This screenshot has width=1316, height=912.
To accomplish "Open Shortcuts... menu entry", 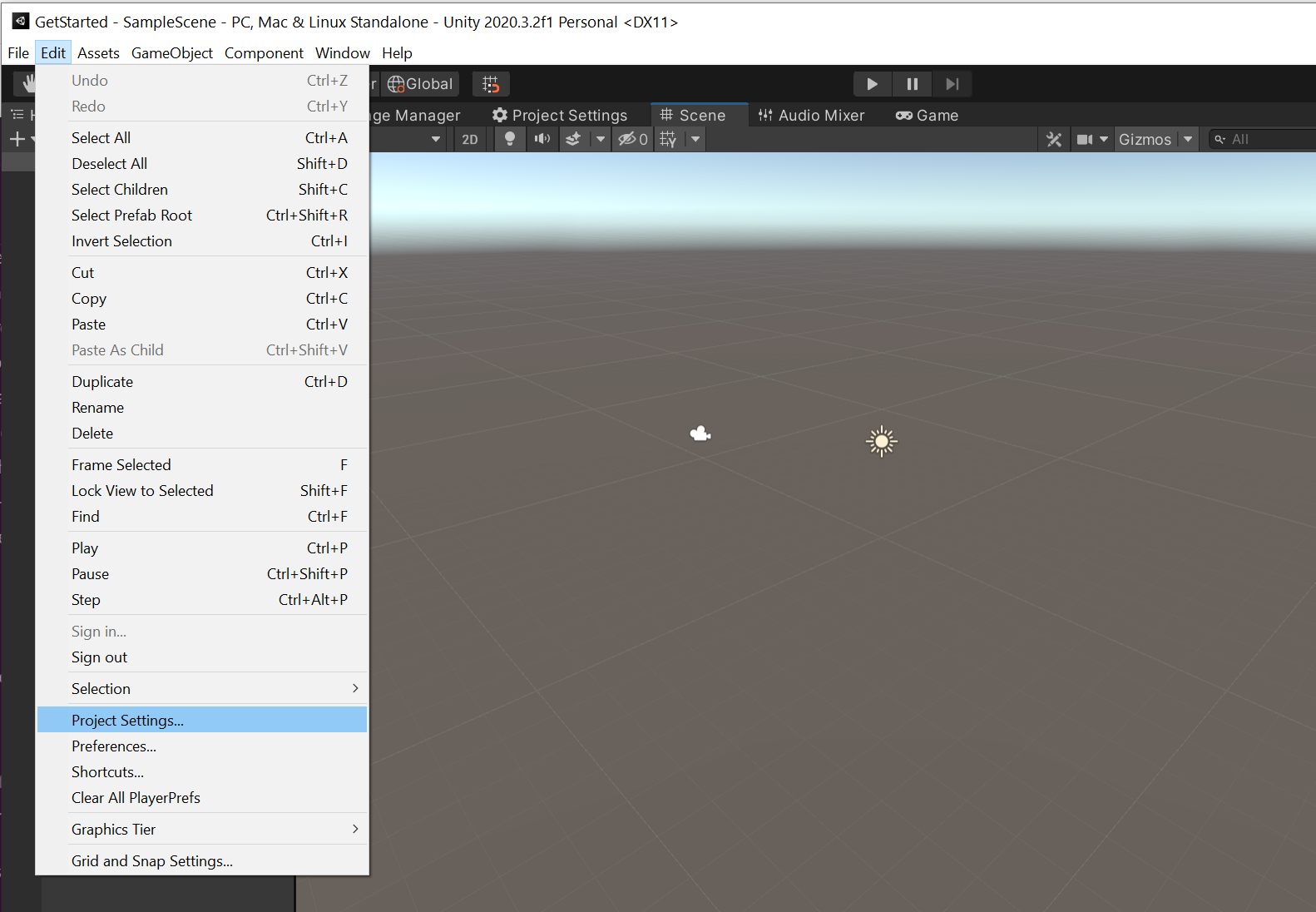I will [202, 772].
